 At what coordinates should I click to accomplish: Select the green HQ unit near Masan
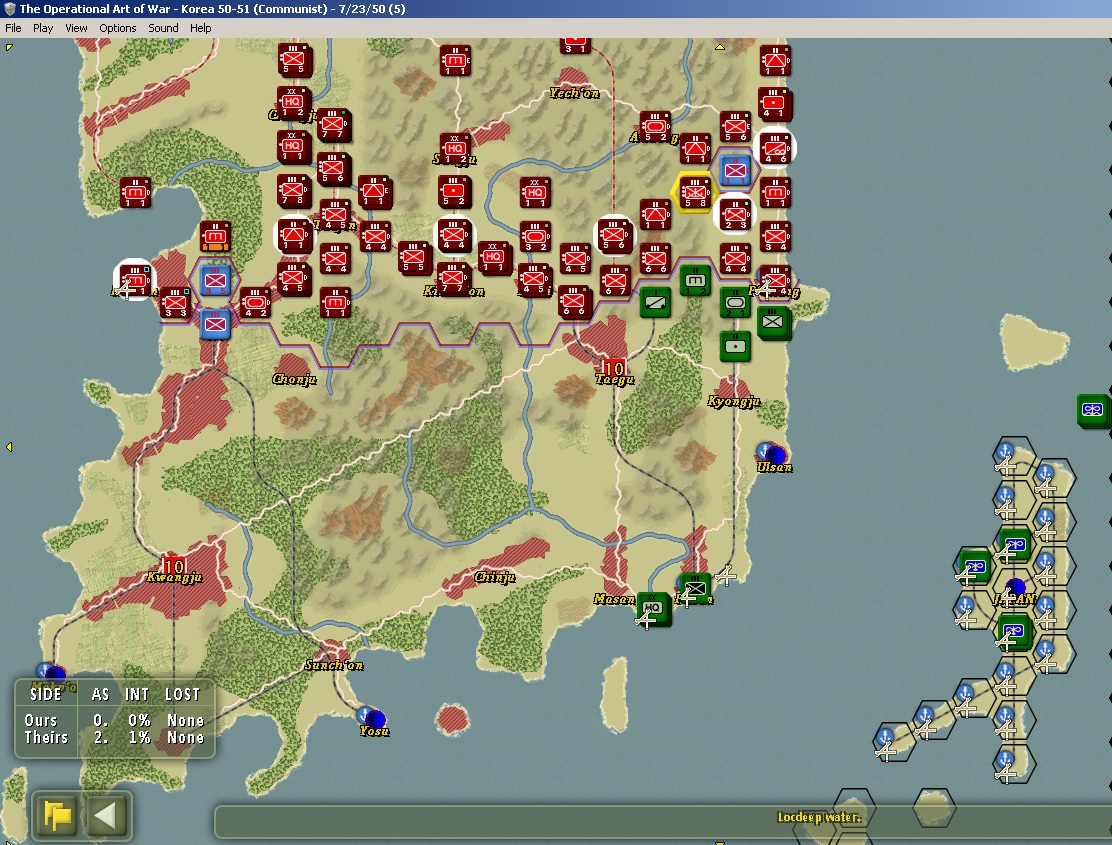654,609
